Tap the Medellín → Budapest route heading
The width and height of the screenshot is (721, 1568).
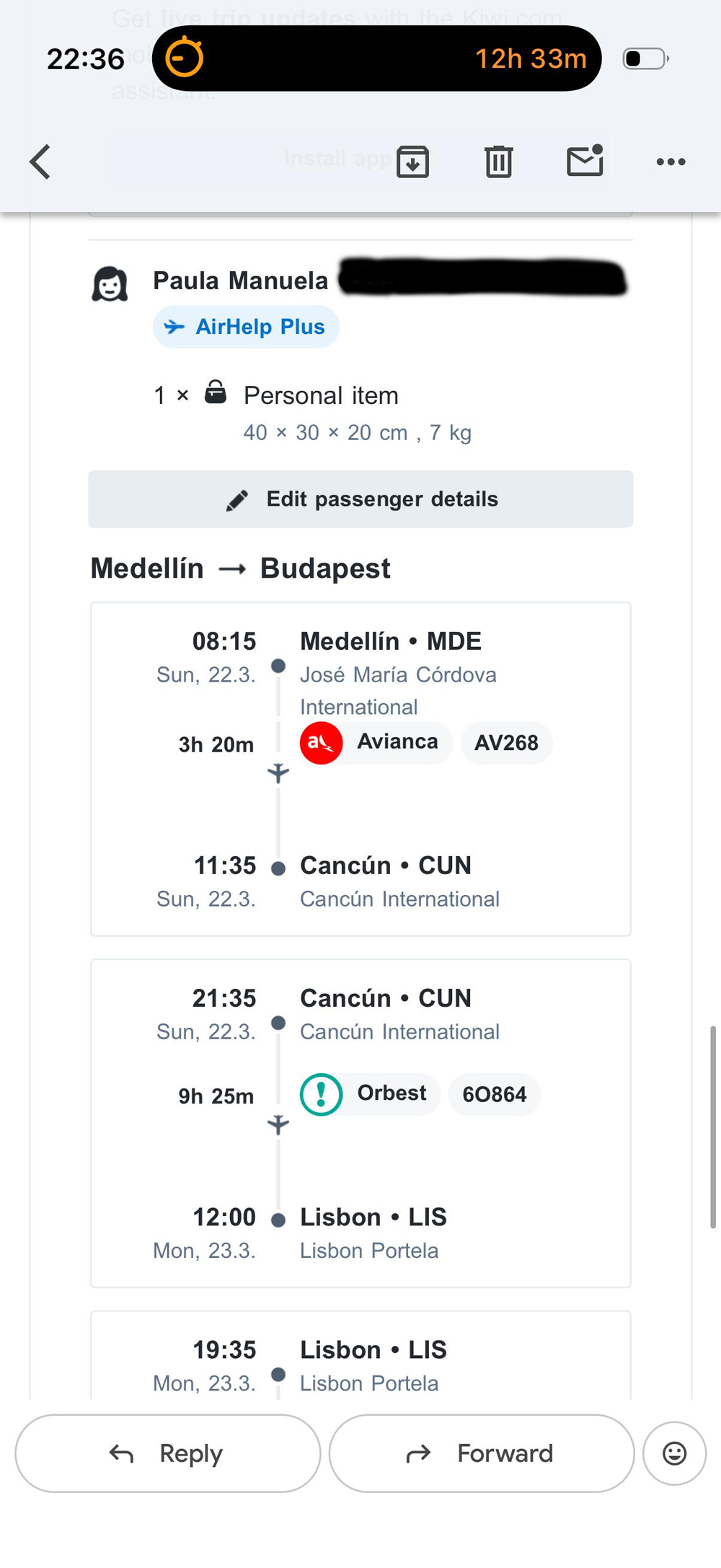click(x=240, y=568)
